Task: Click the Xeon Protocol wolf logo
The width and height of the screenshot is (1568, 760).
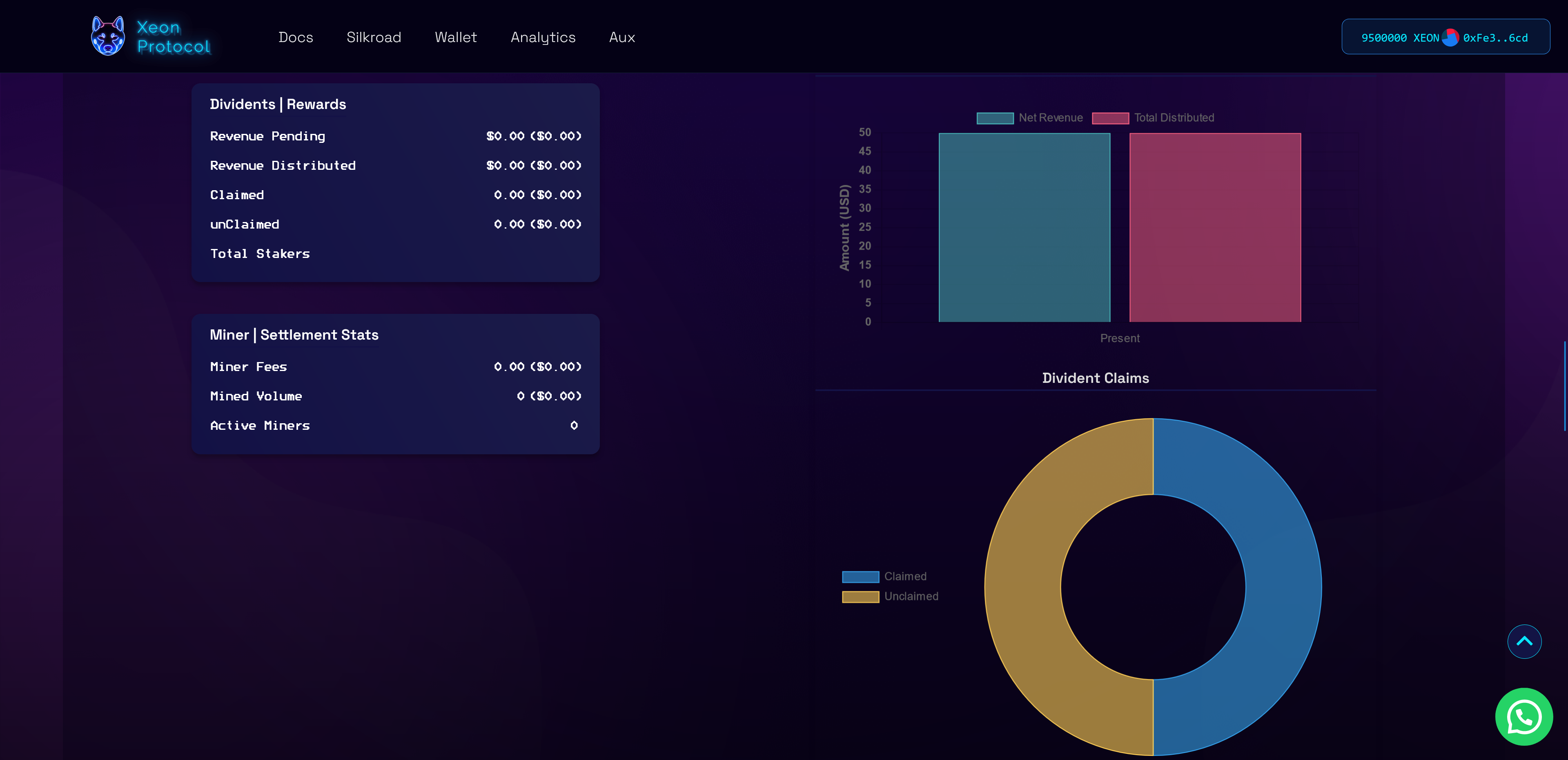Action: click(108, 36)
